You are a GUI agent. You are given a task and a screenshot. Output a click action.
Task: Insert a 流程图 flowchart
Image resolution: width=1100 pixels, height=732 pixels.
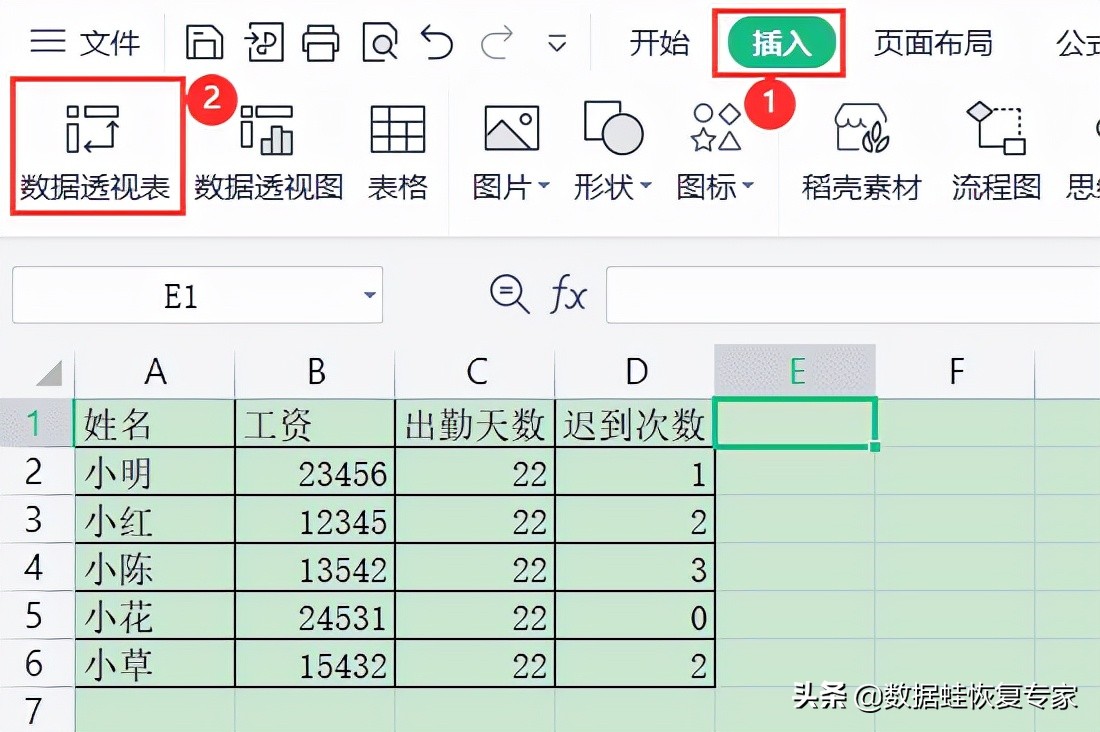point(996,153)
